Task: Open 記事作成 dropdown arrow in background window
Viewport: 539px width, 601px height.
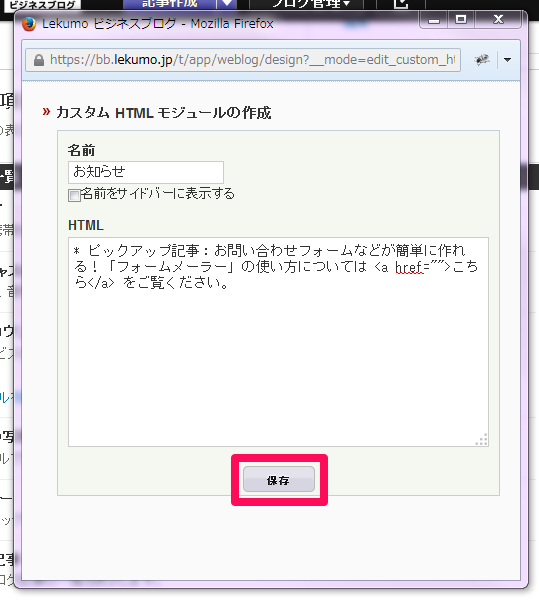Action: pos(227,4)
